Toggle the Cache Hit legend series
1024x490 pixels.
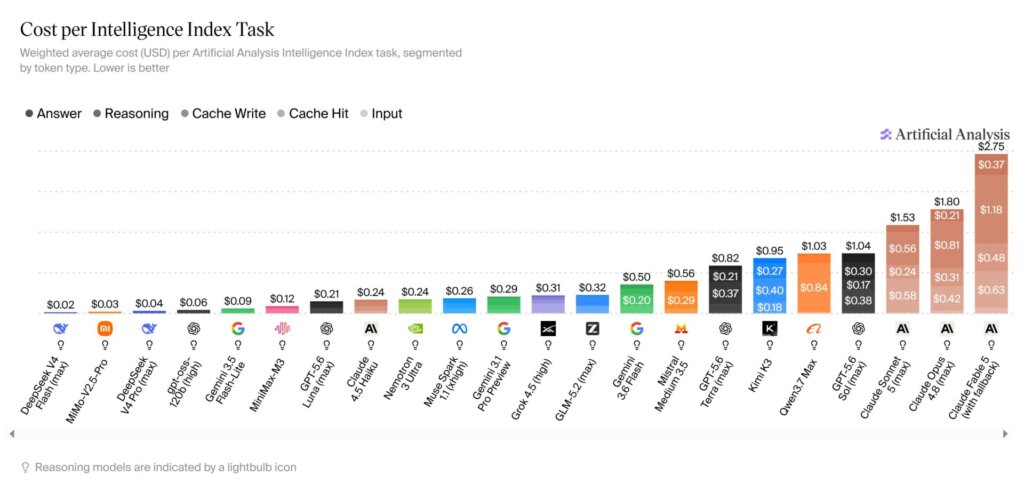313,114
